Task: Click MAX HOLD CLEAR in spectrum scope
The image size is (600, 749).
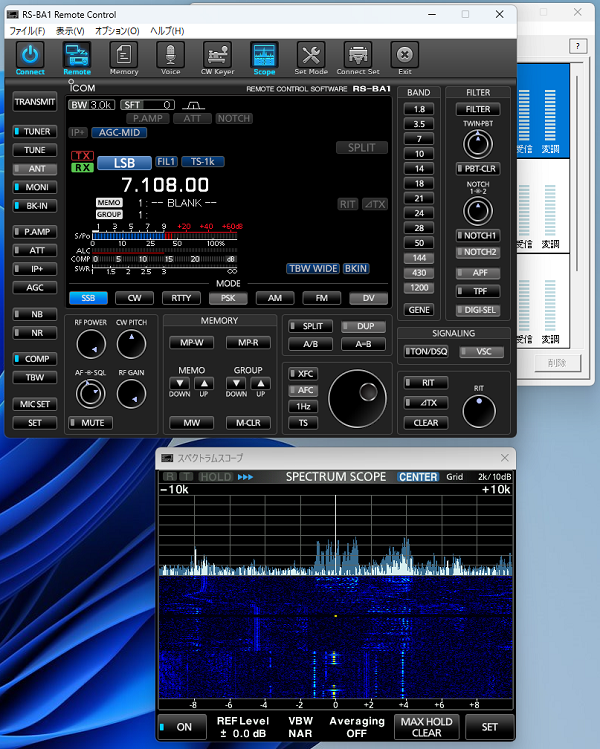Action: [x=426, y=727]
